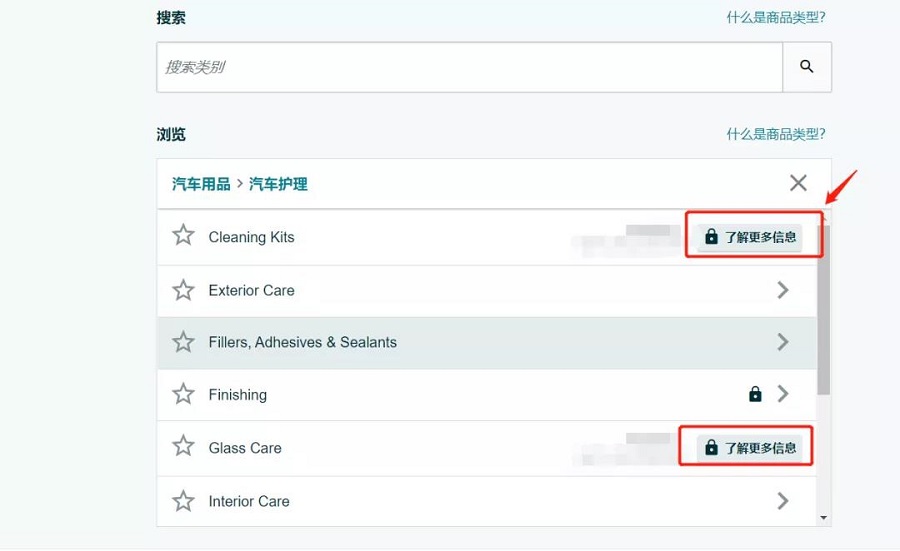
Task: Click 了解更多信息 button for Cleaning Kits
Action: tap(751, 237)
